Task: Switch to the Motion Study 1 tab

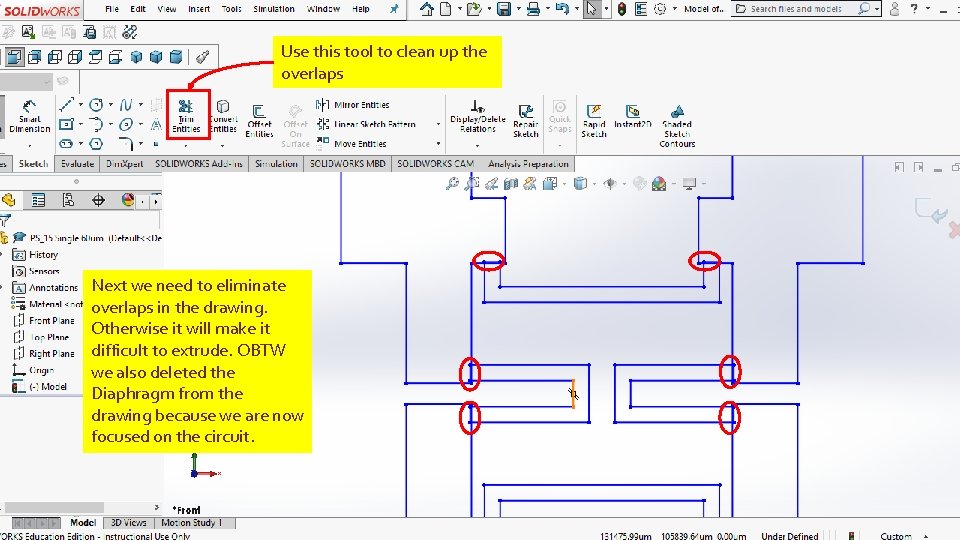Action: point(191,523)
